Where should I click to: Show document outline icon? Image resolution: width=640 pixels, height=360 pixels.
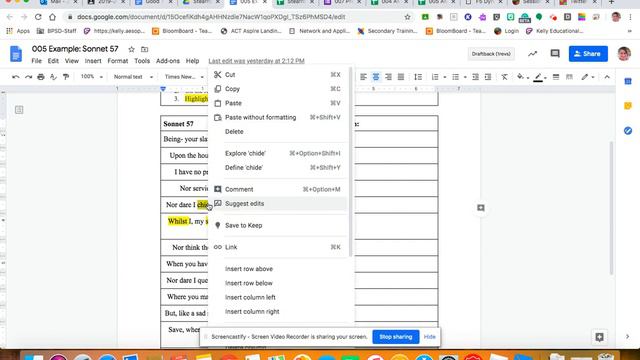point(19,110)
